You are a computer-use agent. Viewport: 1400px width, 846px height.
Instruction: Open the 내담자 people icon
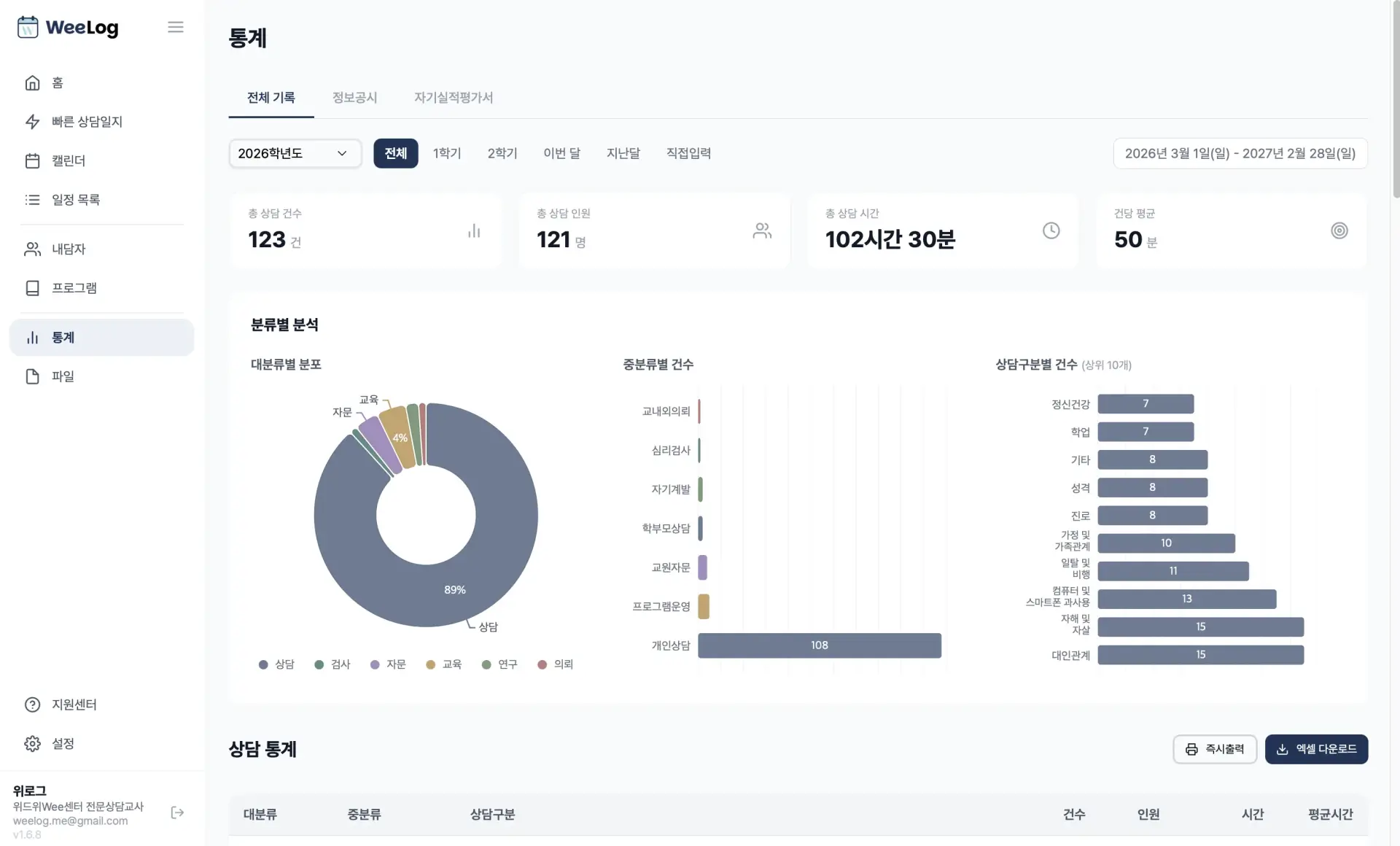pos(32,249)
